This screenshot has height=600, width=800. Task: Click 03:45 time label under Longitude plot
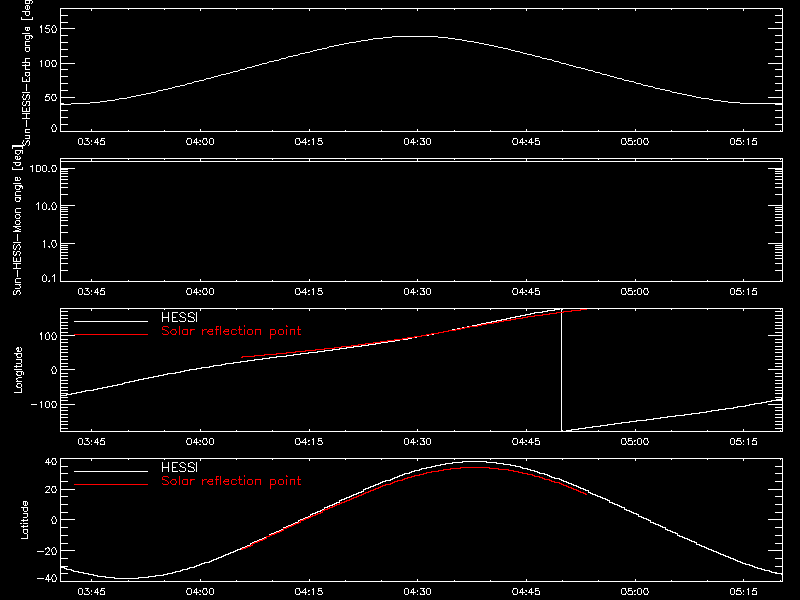91,442
